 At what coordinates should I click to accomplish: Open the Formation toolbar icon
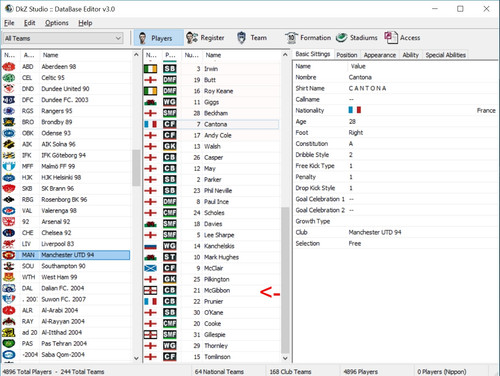291,38
